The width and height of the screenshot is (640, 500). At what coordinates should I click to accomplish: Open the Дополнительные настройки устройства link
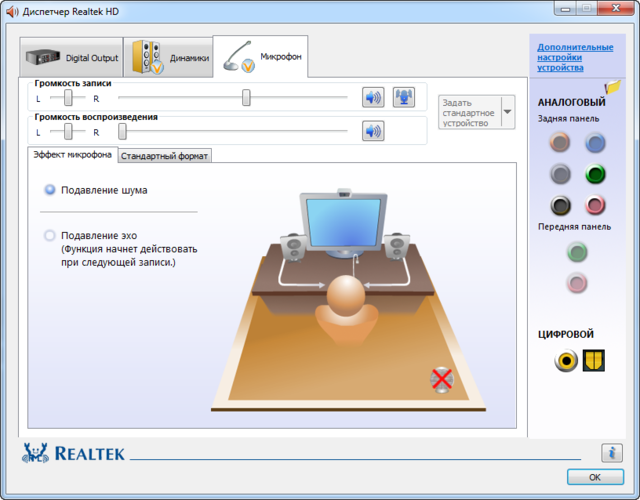pos(574,57)
